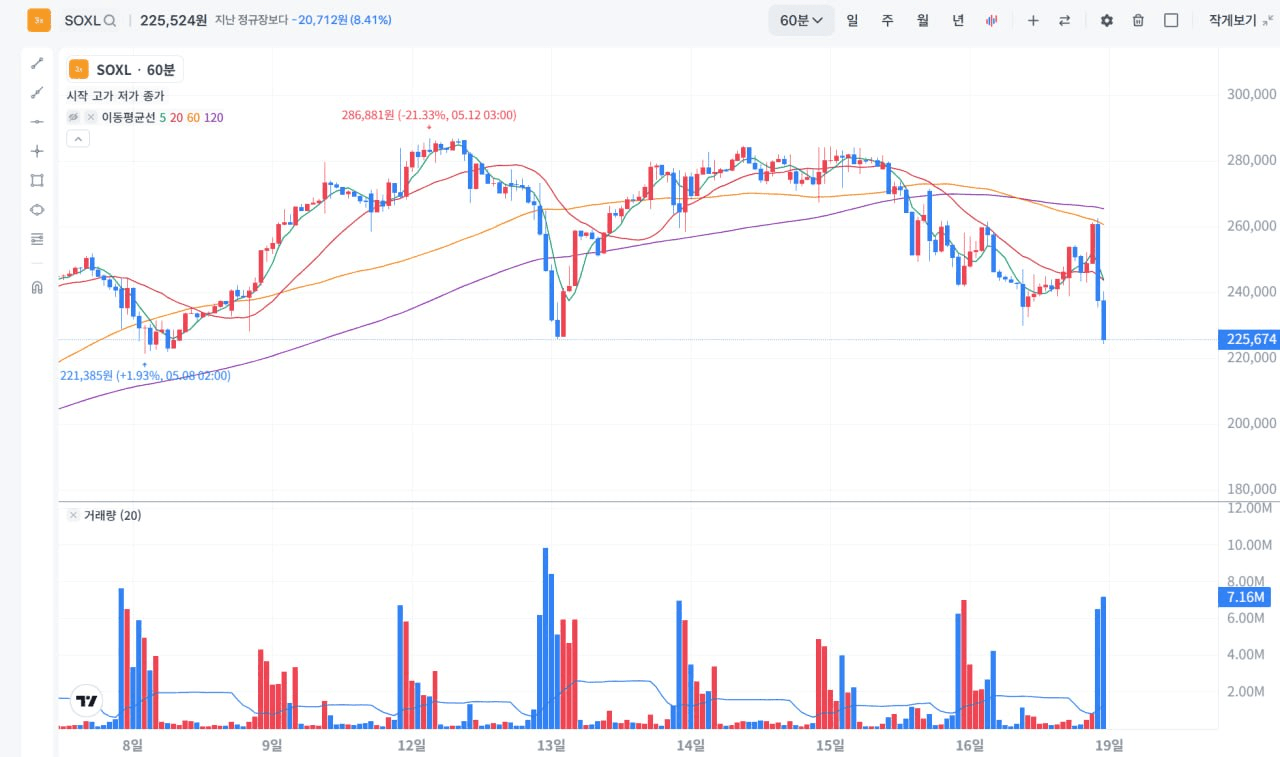Click the compare symbols swap-arrows icon
Screen dimensions: 1280x757
tap(1065, 20)
